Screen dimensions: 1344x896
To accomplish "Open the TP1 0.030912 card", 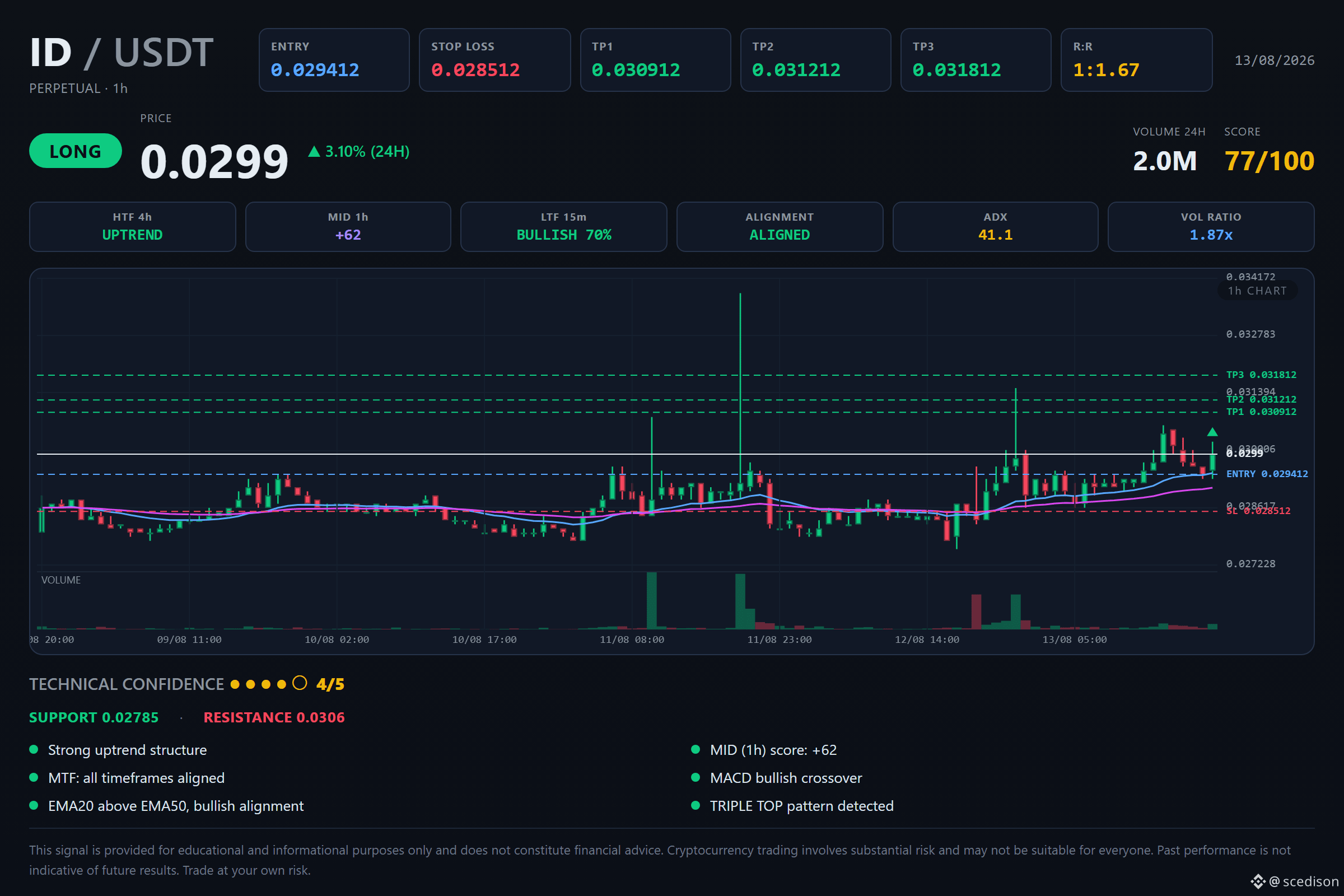I will [655, 60].
